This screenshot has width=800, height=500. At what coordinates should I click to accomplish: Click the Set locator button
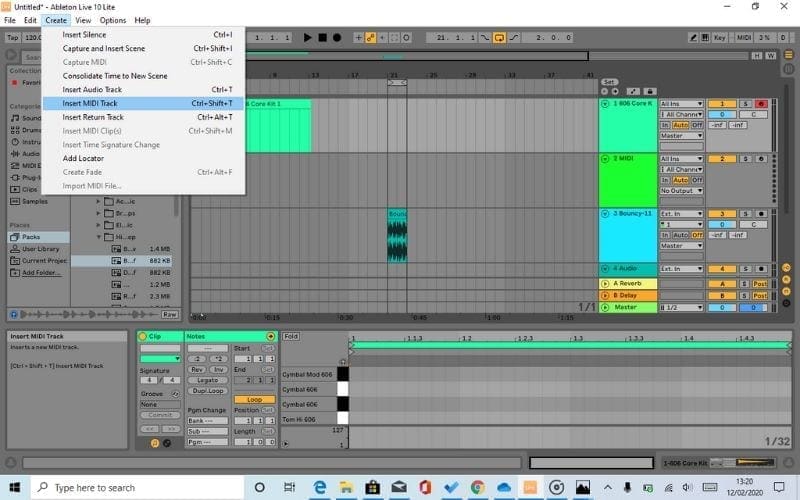(609, 82)
